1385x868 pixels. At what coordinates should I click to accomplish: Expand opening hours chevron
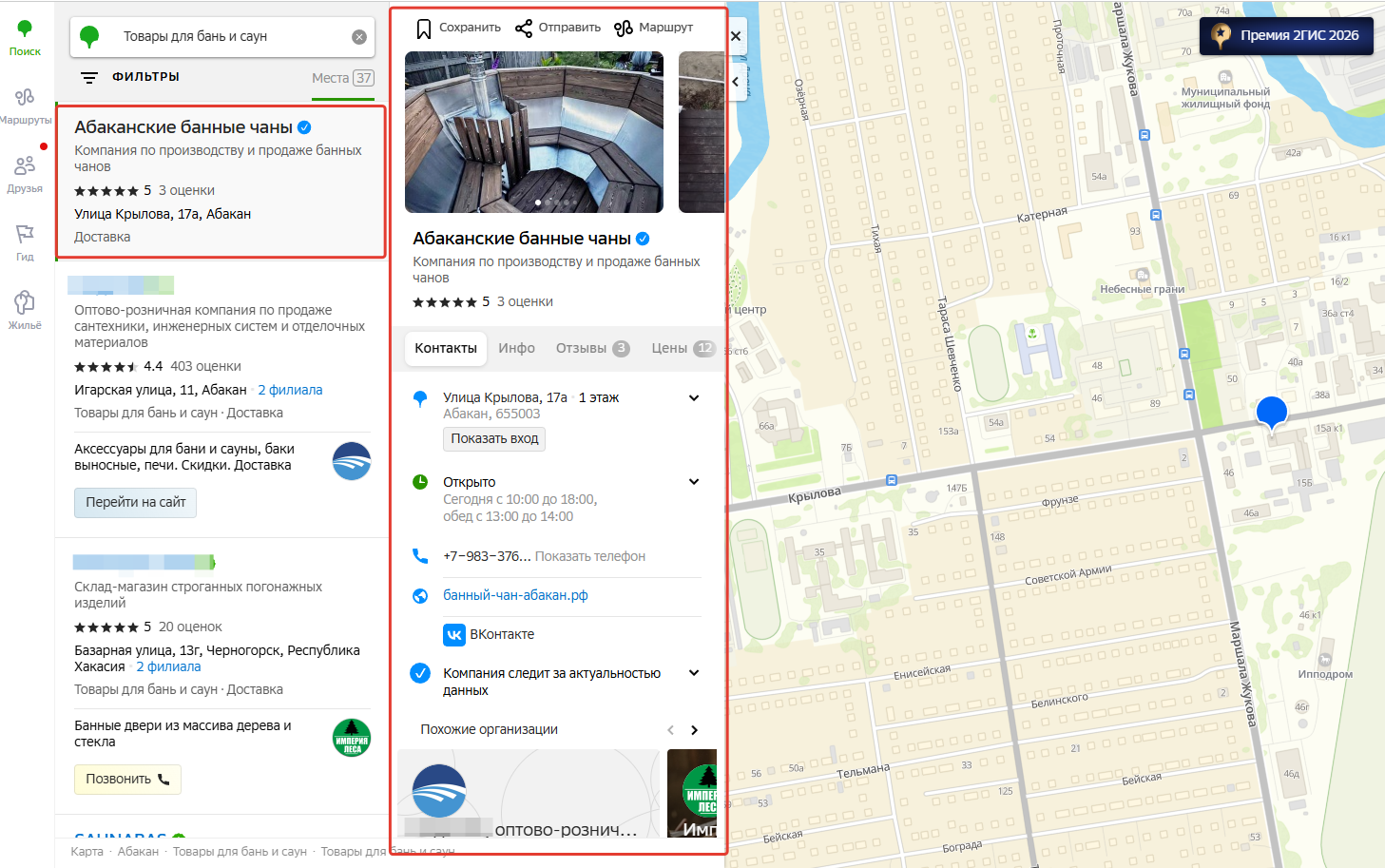[x=694, y=482]
